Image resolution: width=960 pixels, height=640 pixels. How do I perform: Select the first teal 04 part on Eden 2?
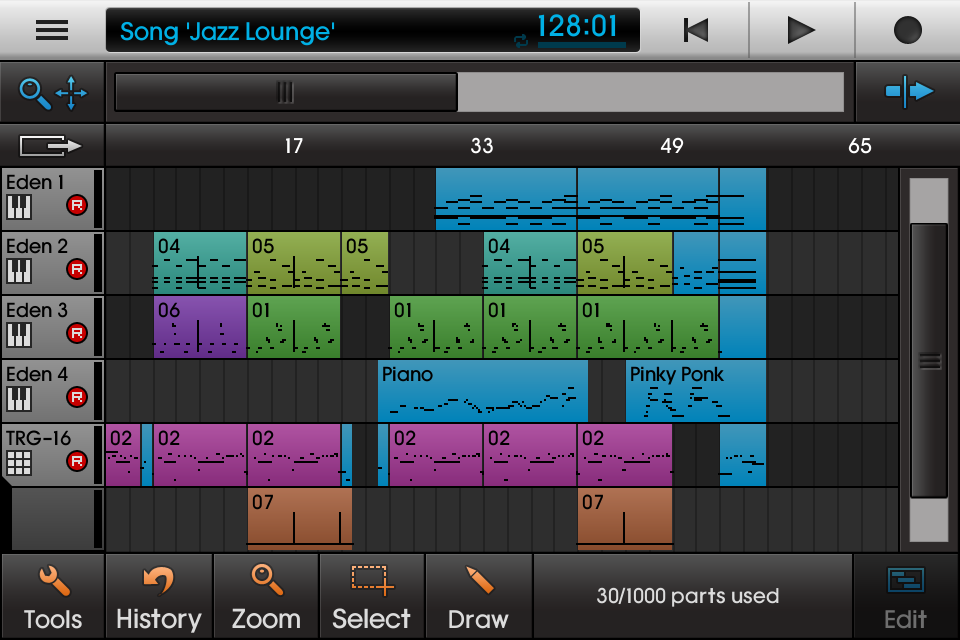(x=200, y=263)
